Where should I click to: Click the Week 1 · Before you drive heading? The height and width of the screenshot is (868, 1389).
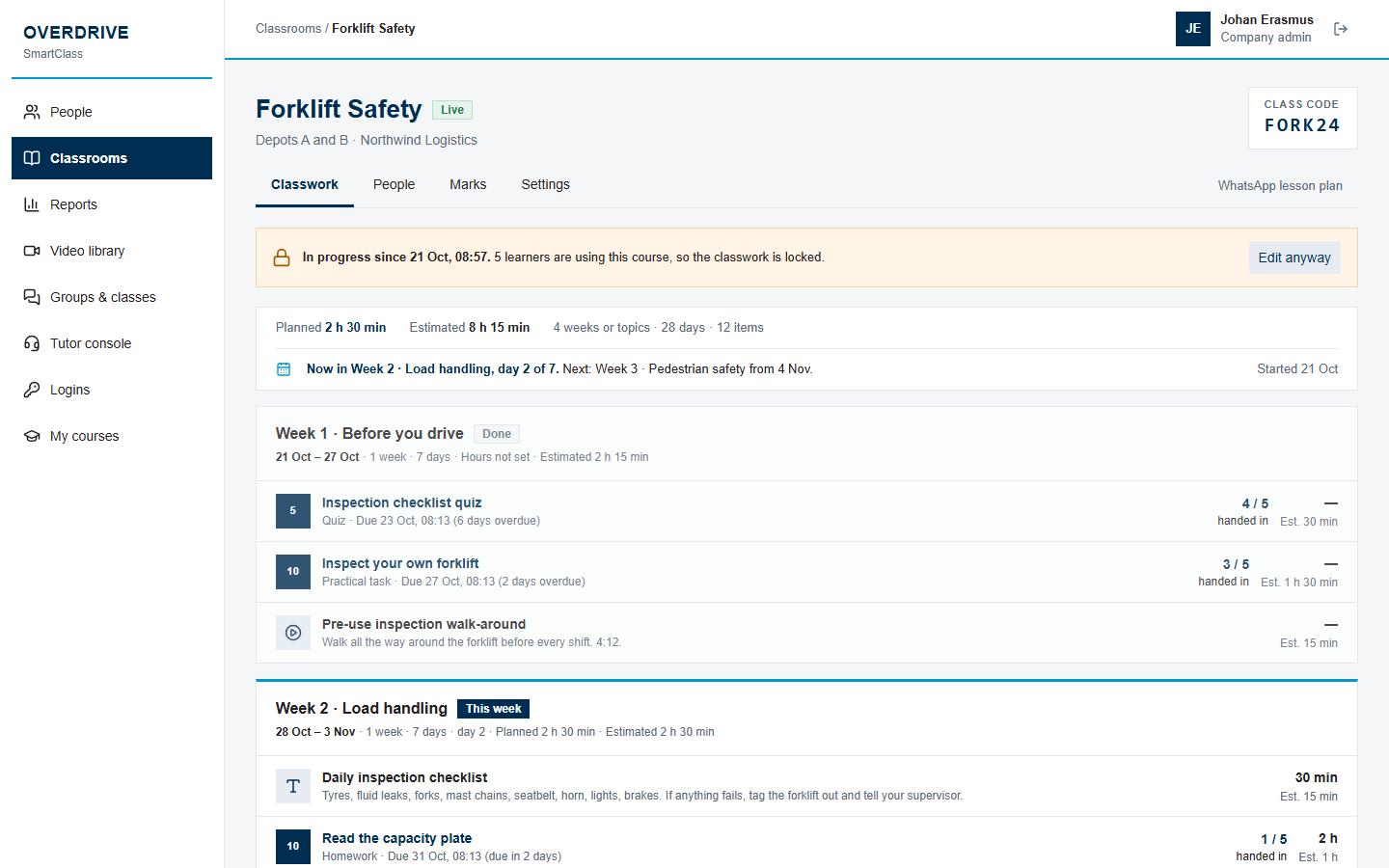click(369, 434)
